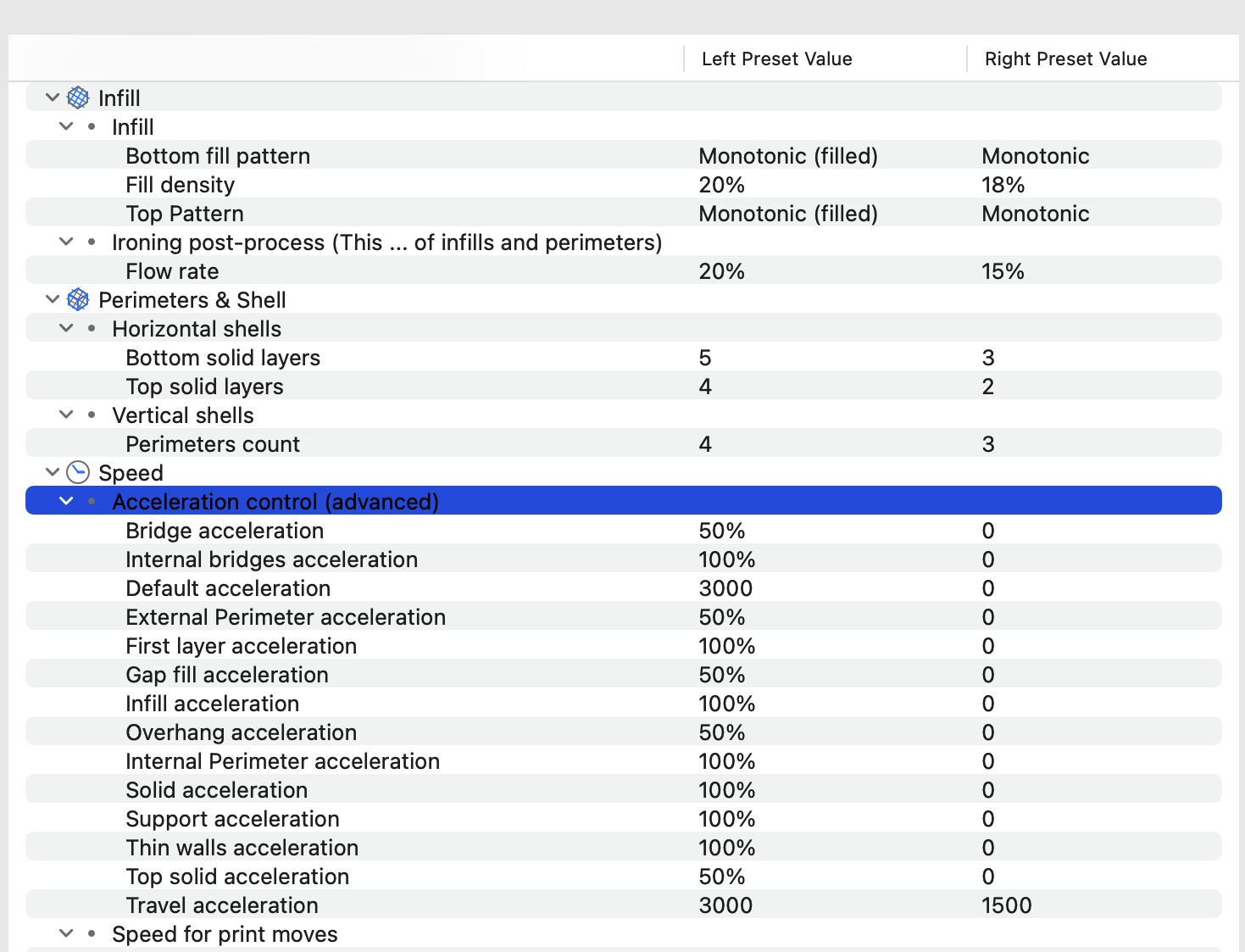
Task: Collapse the Acceleration control (advanced) group
Action: (66, 502)
